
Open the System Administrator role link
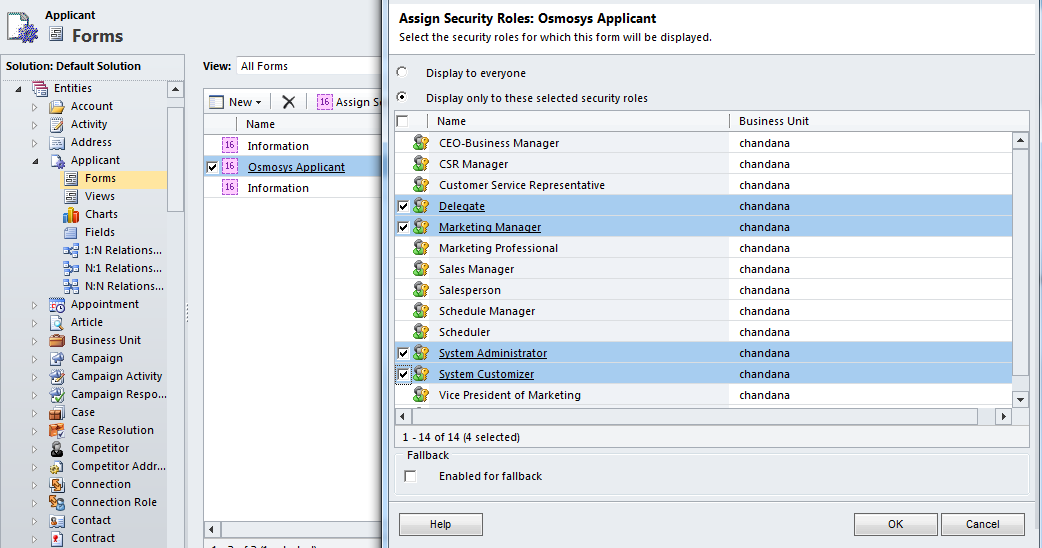(492, 353)
